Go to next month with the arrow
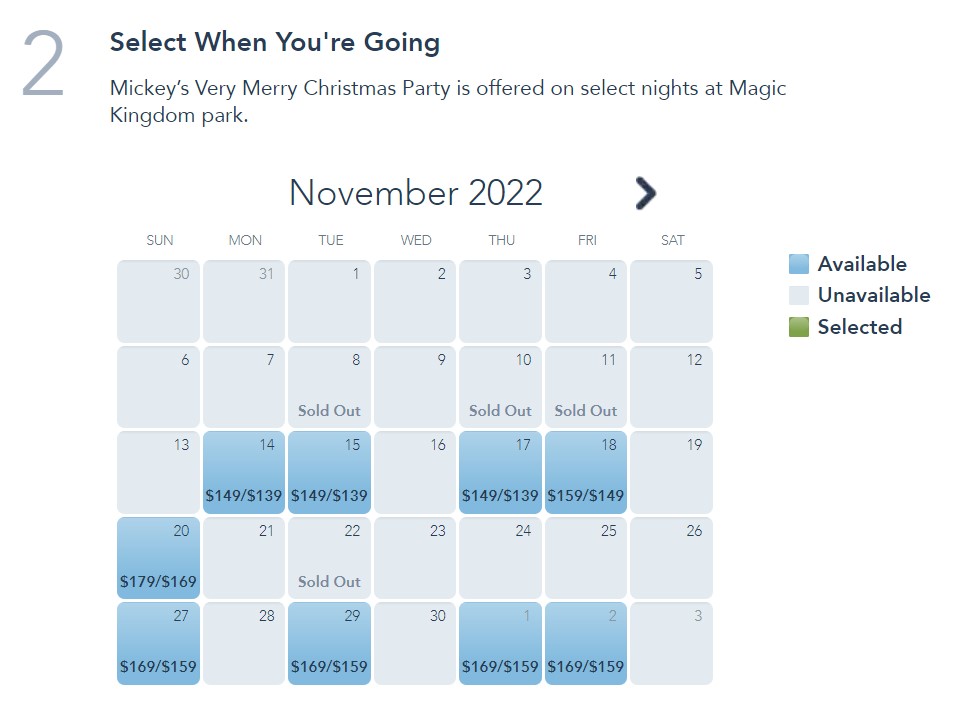Viewport: 957px width, 724px height. tap(646, 193)
